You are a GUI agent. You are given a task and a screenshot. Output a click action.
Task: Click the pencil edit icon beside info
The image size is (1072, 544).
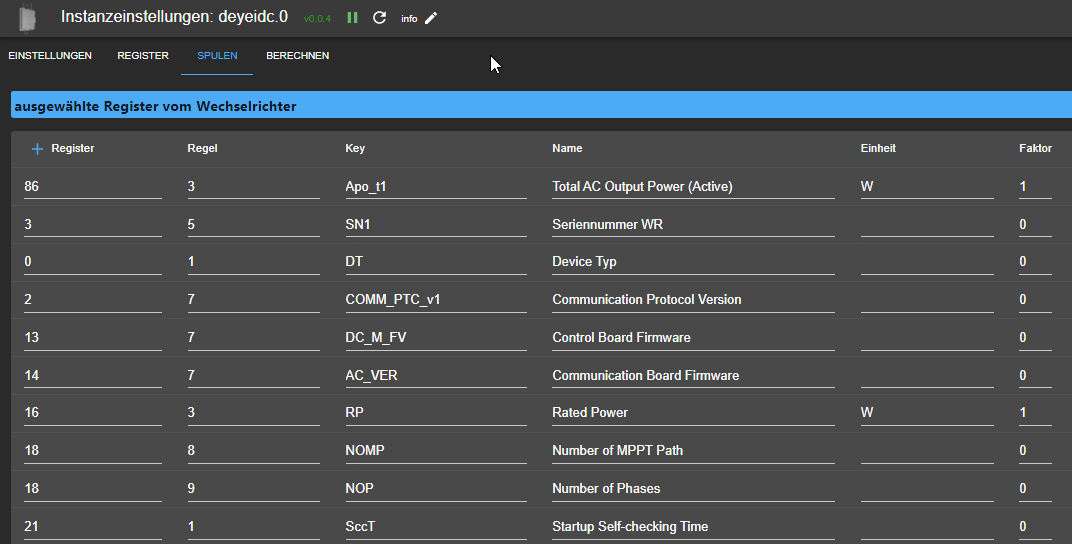(x=431, y=18)
